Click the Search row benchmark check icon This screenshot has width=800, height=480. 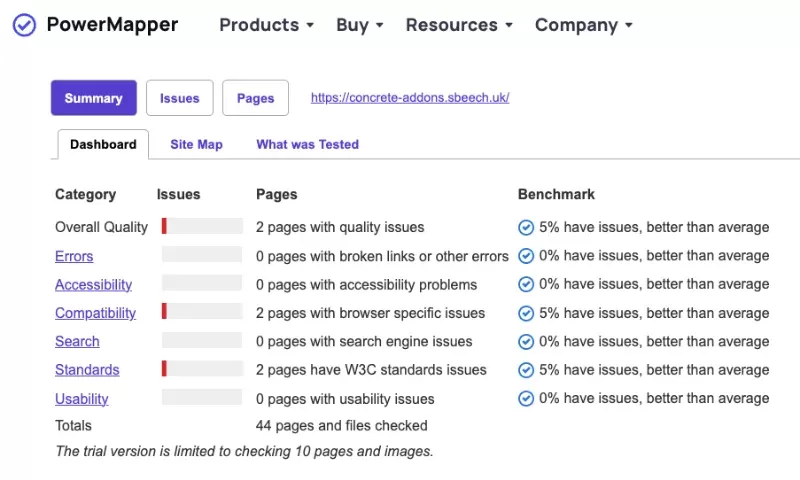click(x=526, y=342)
